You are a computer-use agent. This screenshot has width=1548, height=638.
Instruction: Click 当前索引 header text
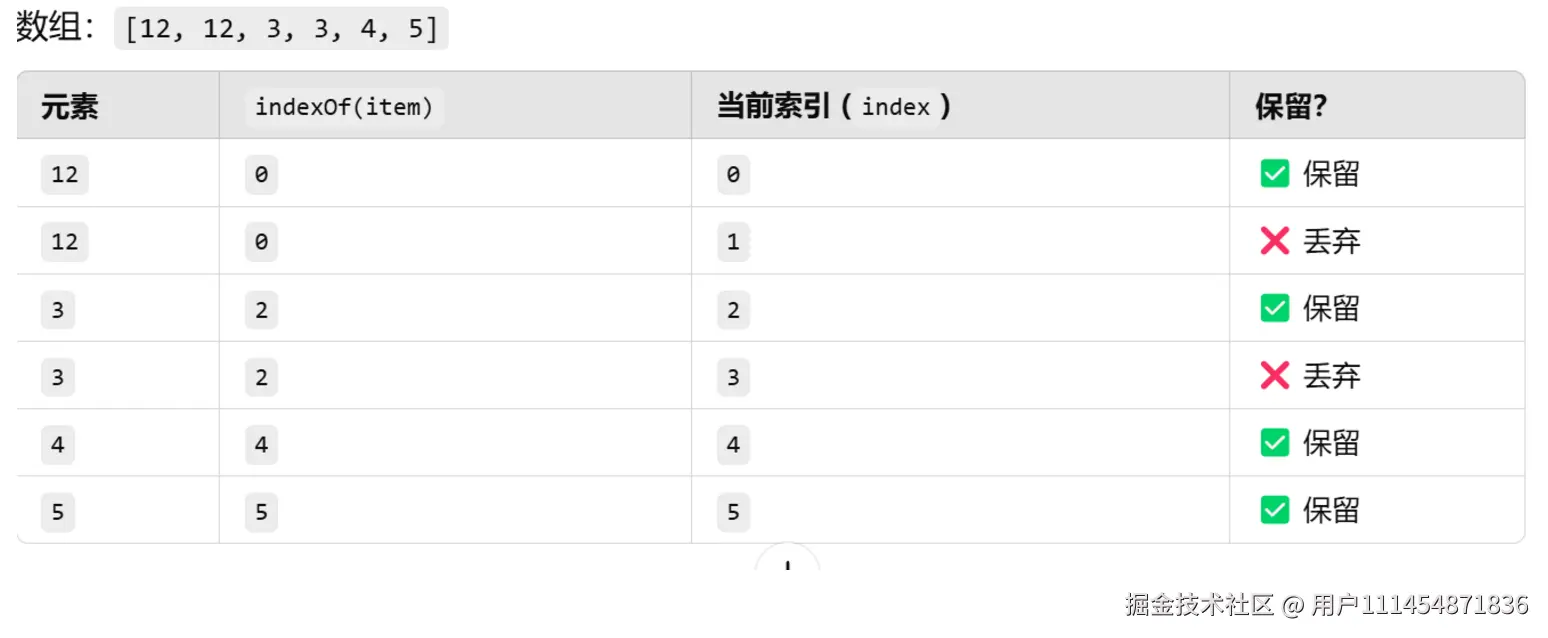click(775, 106)
